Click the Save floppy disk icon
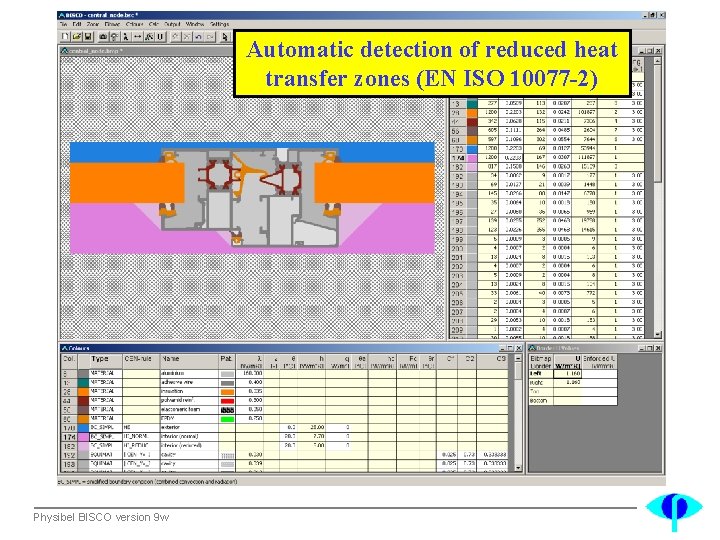 [88, 36]
